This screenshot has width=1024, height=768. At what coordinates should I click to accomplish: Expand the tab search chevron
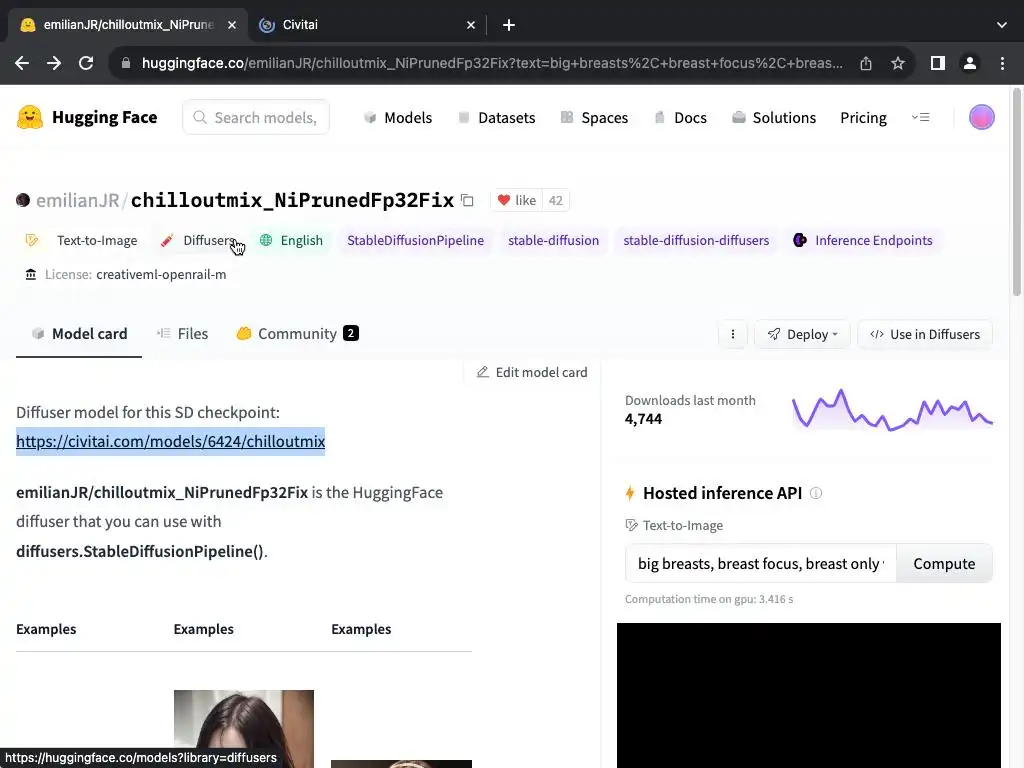pyautogui.click(x=1002, y=25)
